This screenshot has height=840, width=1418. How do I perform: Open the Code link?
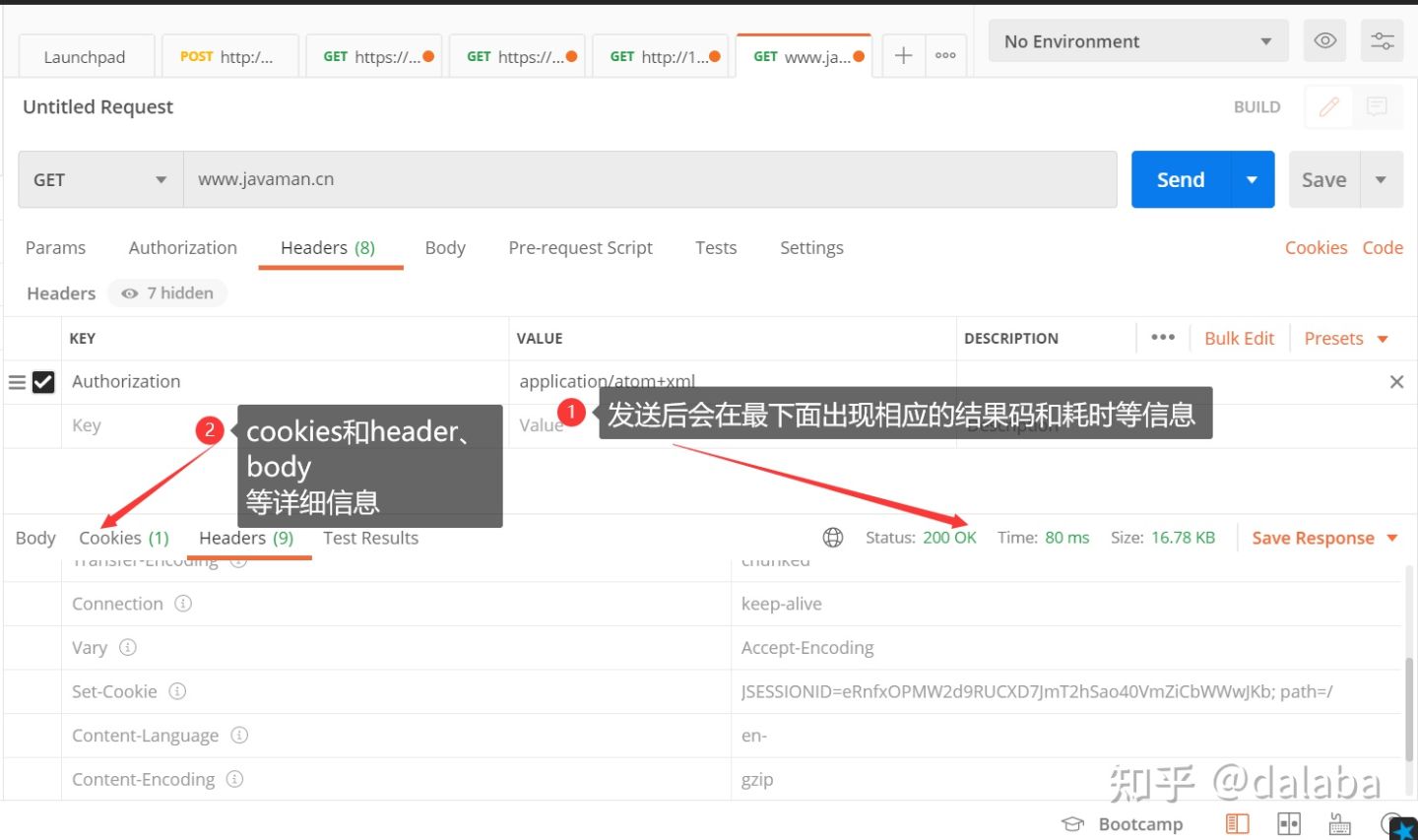click(x=1383, y=248)
